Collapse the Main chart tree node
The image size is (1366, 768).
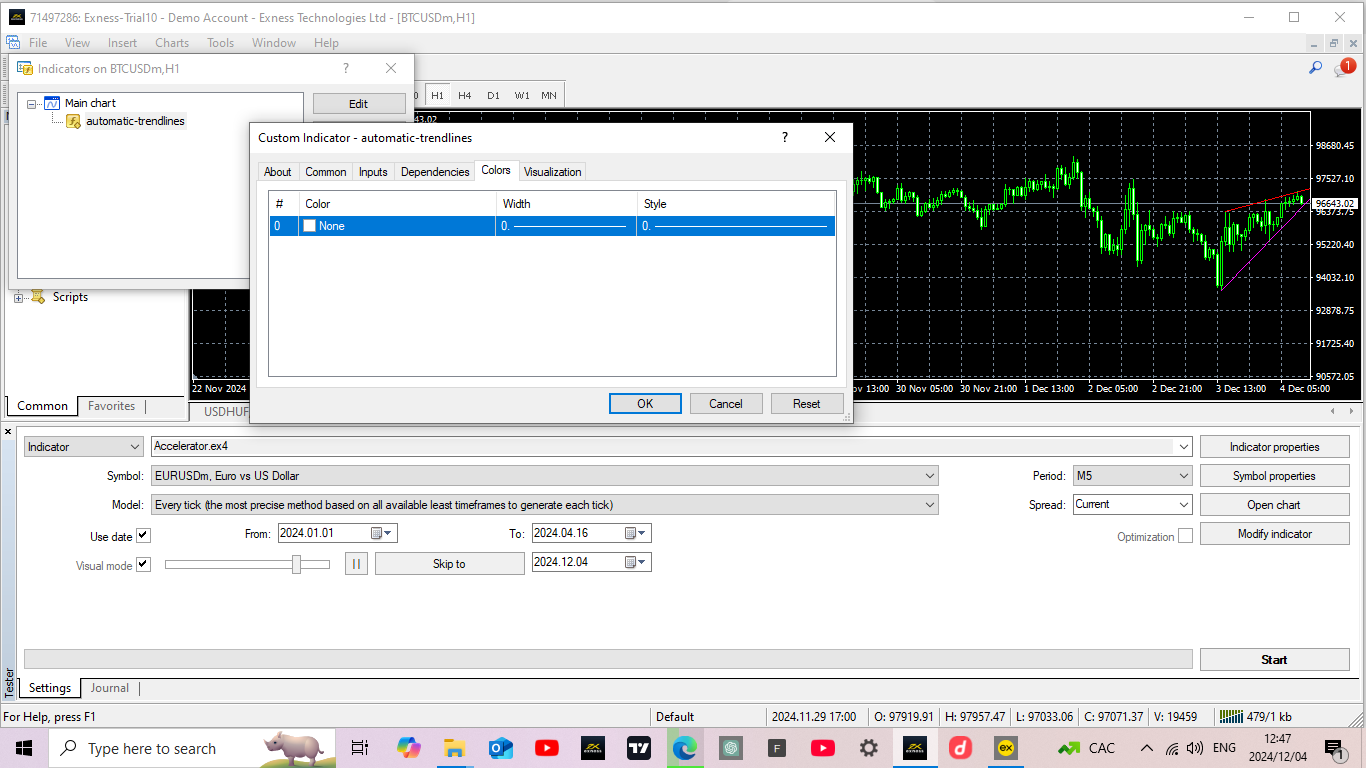32,103
